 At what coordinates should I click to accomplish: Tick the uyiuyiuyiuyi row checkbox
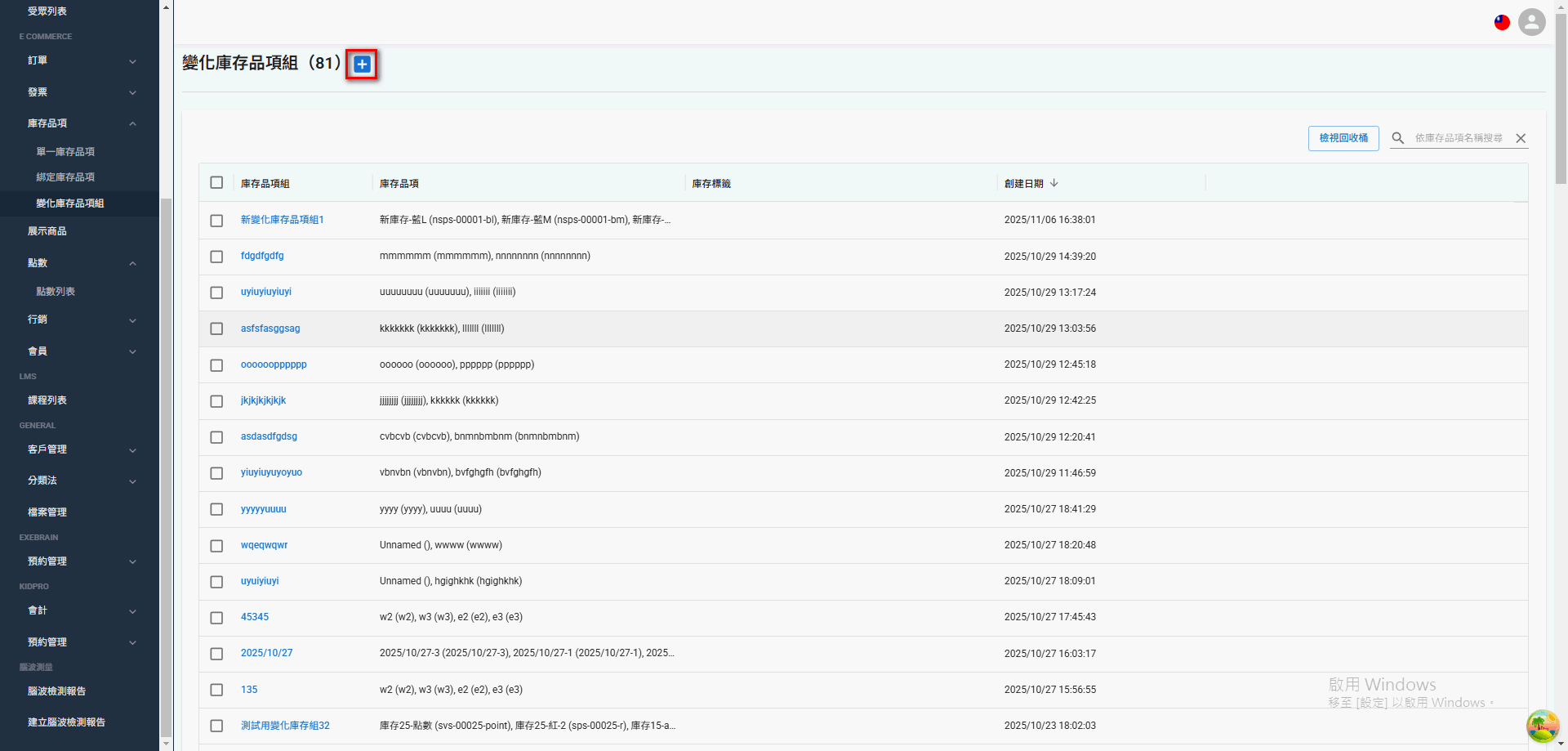[216, 293]
